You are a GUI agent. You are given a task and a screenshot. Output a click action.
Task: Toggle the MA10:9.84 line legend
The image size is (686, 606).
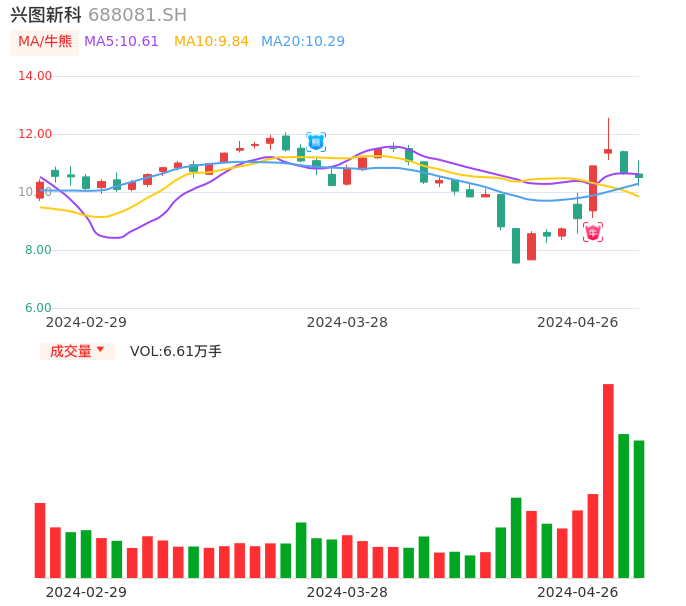(211, 41)
